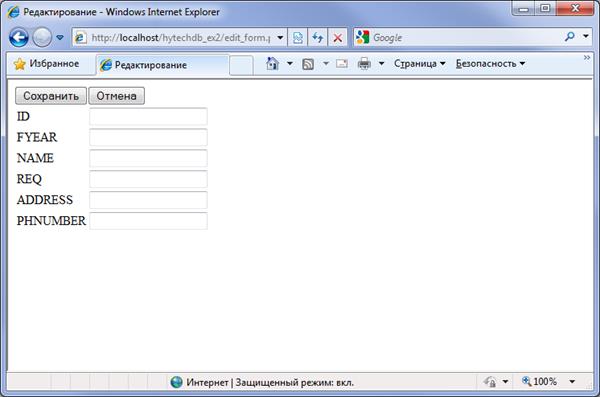Viewport: 600px width, 397px height.
Task: Click the Internet zone globe icon
Action: pyautogui.click(x=176, y=382)
